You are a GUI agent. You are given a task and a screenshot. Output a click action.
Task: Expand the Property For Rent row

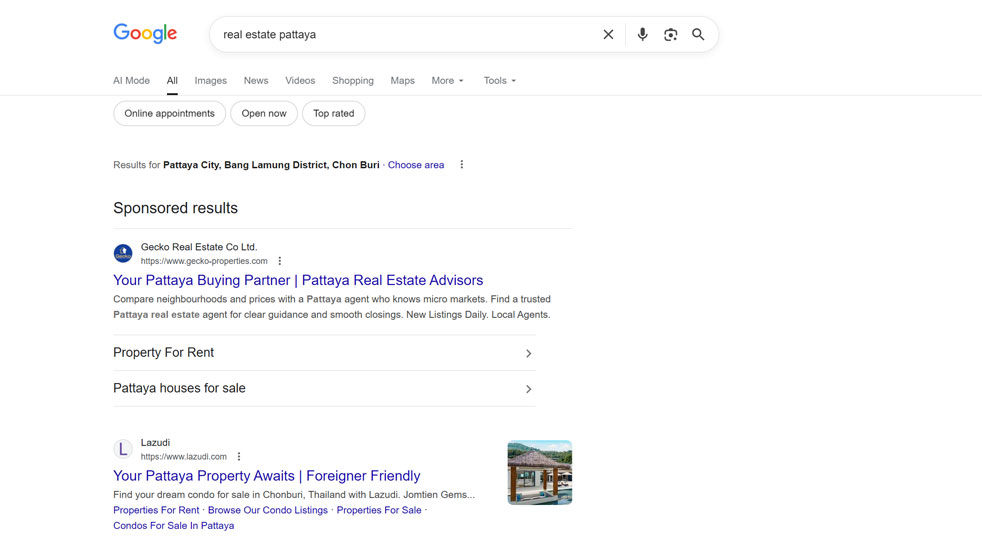(324, 353)
